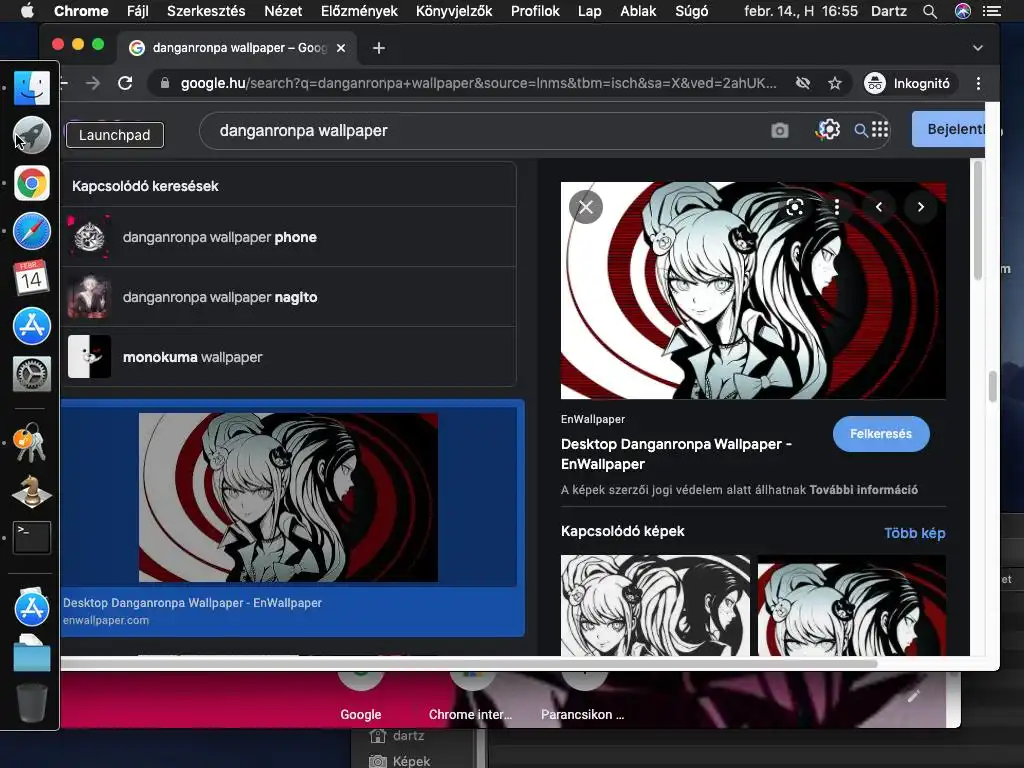Show next image in preview
The height and width of the screenshot is (768, 1024).
coord(921,207)
